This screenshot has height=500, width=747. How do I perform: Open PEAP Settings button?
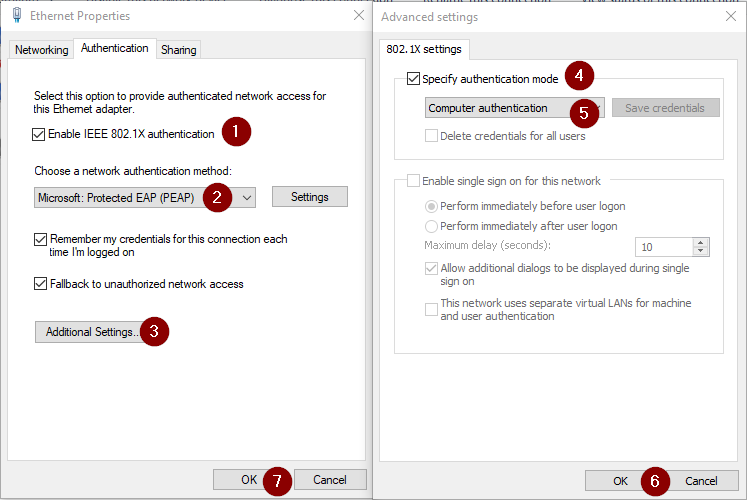(310, 197)
